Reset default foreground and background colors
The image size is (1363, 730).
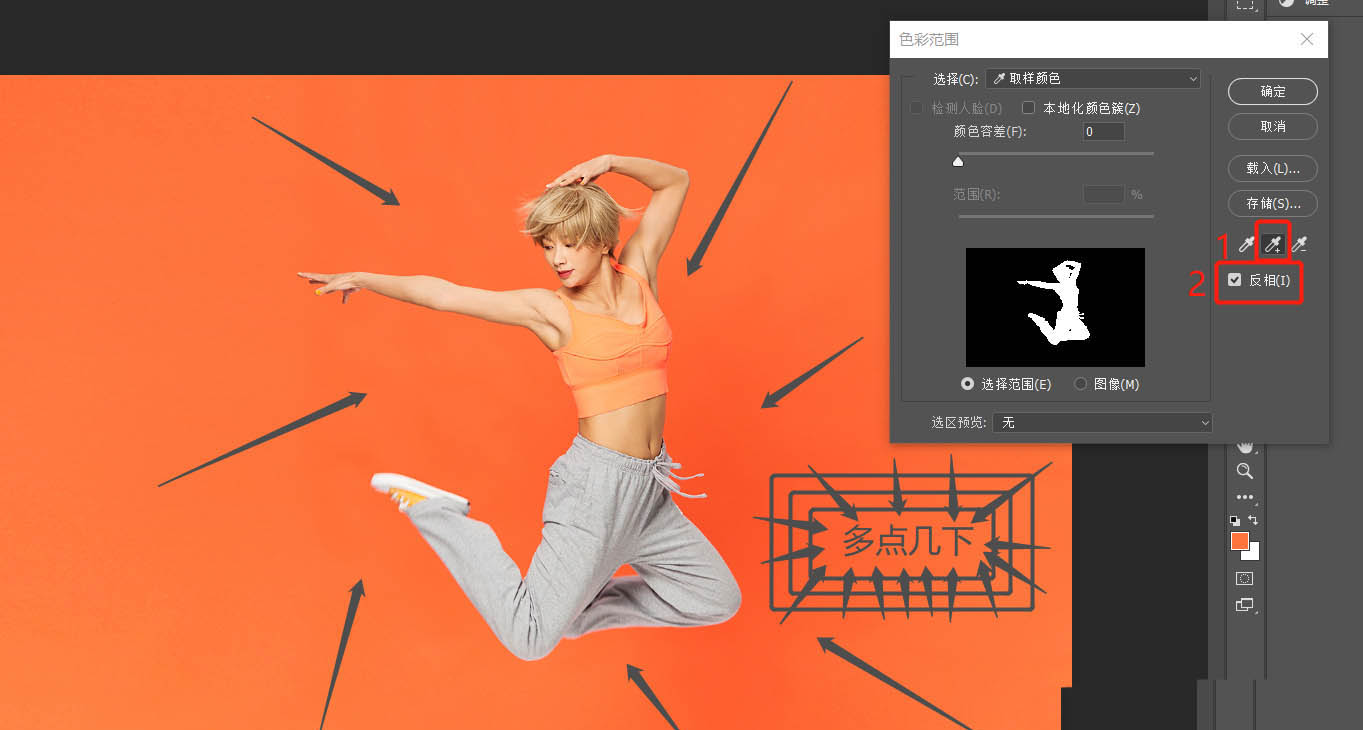click(x=1235, y=520)
